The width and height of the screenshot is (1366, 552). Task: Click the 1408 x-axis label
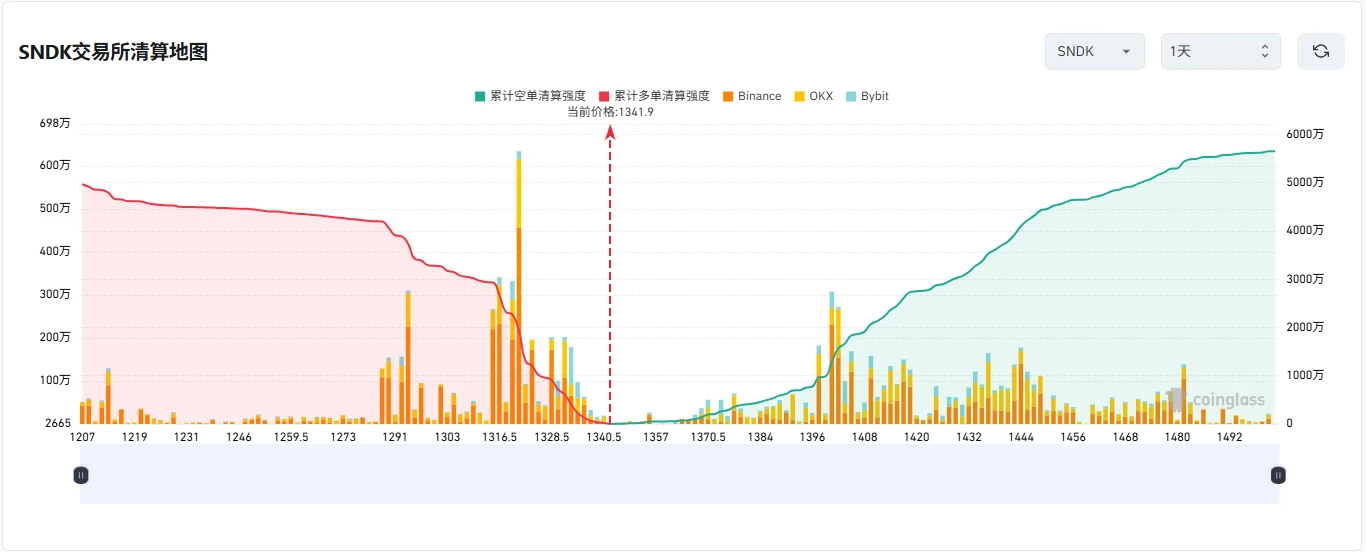(865, 437)
